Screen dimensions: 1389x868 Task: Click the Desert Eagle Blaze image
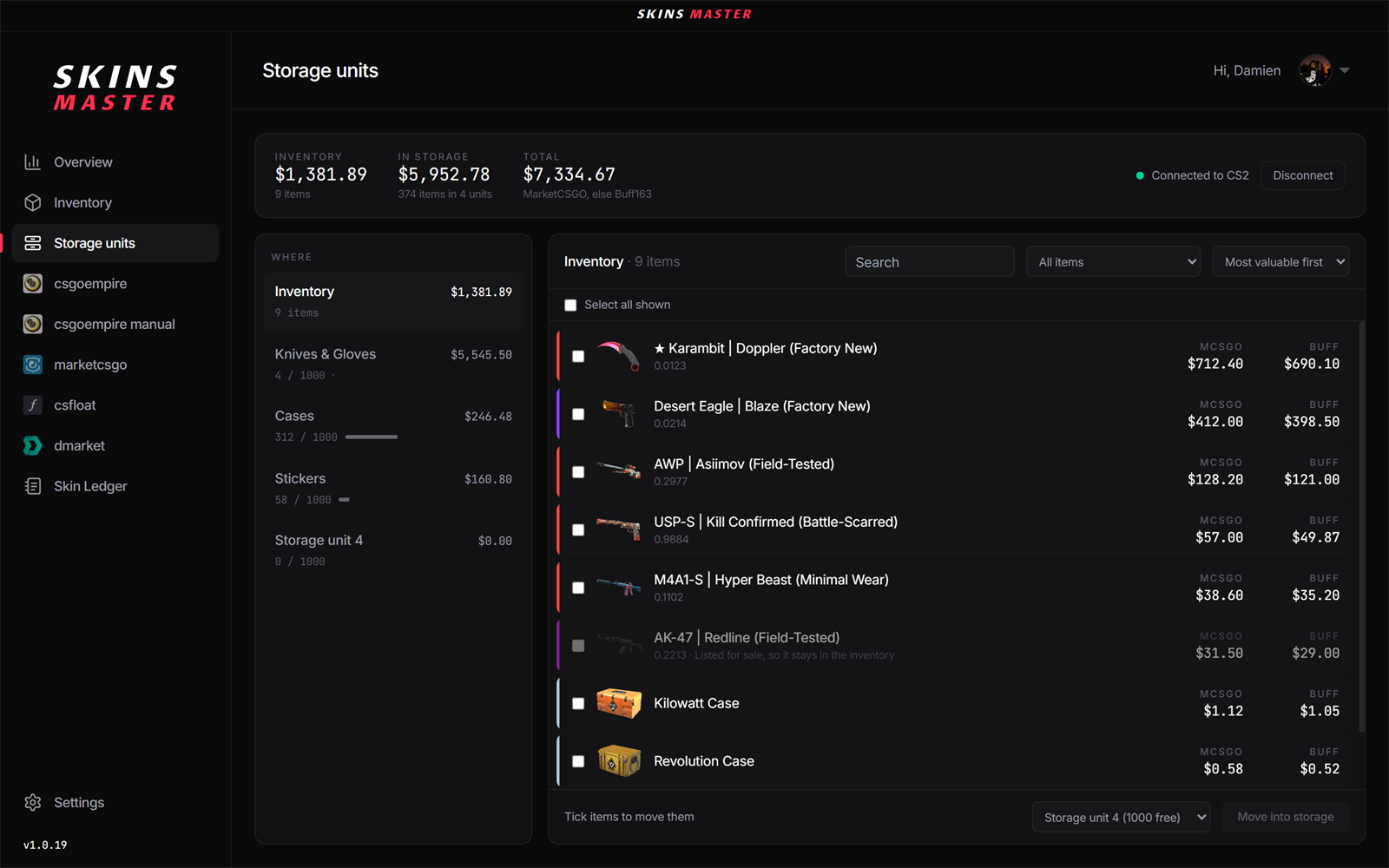pyautogui.click(x=619, y=414)
